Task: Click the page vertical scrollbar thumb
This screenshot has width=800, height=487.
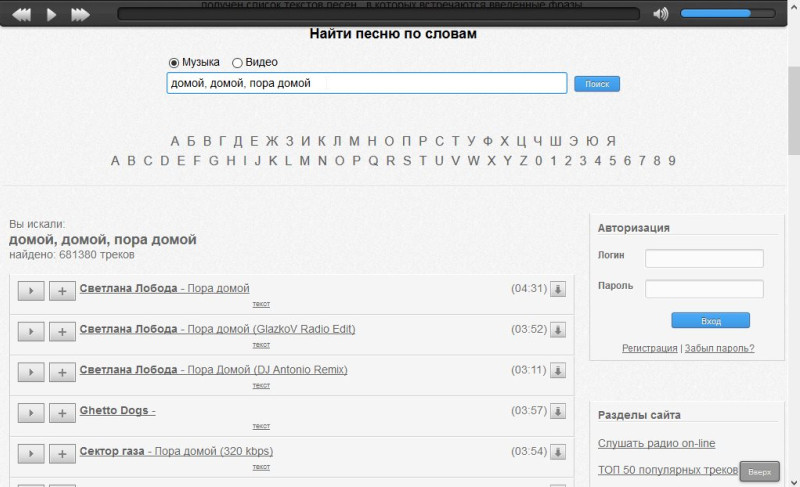Action: (x=794, y=110)
